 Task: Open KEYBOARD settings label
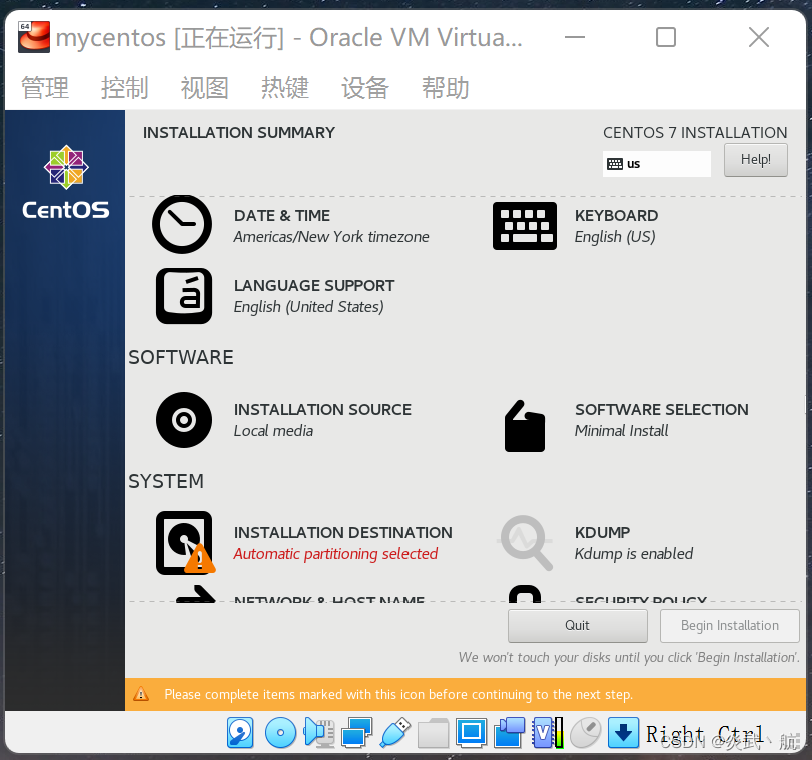(616, 215)
